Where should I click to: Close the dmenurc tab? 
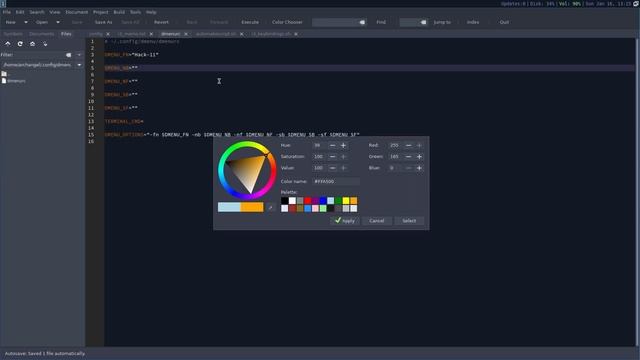tap(186, 34)
